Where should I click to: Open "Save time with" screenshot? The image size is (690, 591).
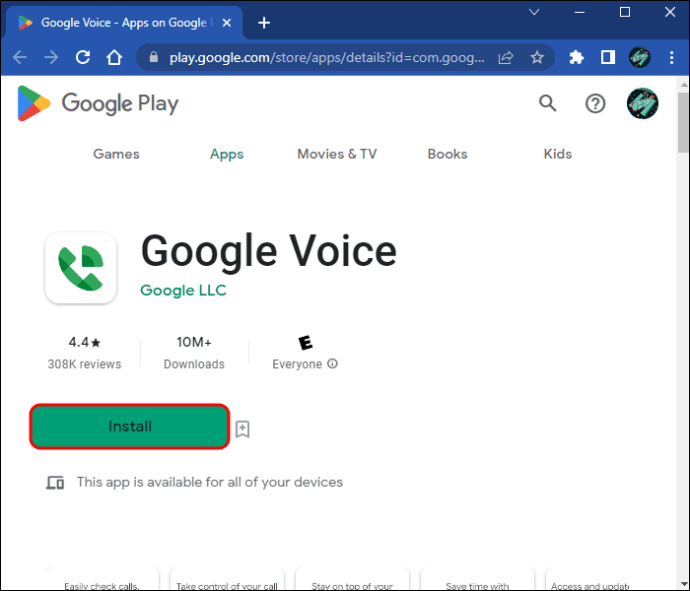point(477,579)
